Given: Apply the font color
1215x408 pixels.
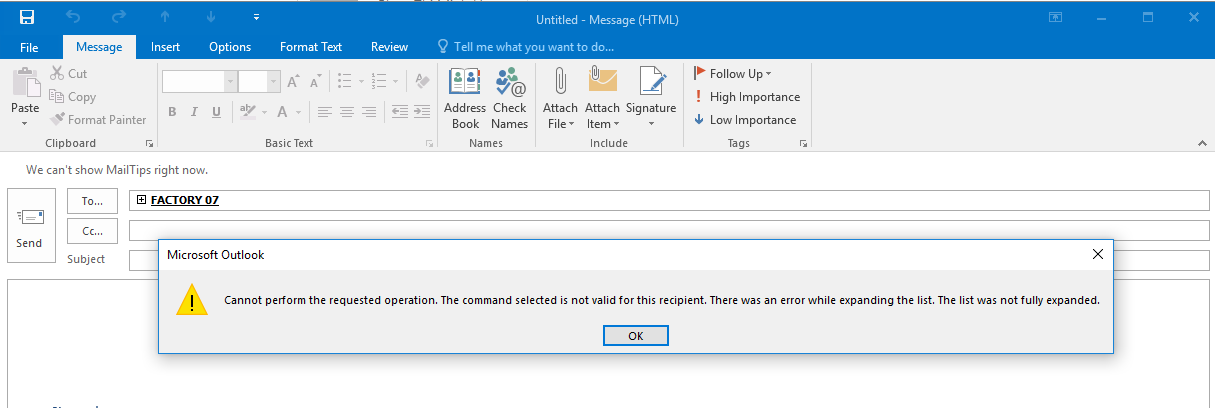Looking at the screenshot, I should coord(283,112).
